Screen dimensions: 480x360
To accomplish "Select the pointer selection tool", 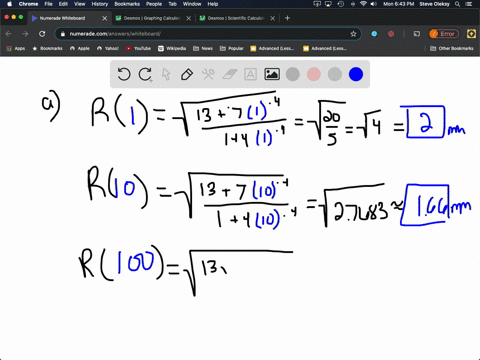I will (x=166, y=74).
